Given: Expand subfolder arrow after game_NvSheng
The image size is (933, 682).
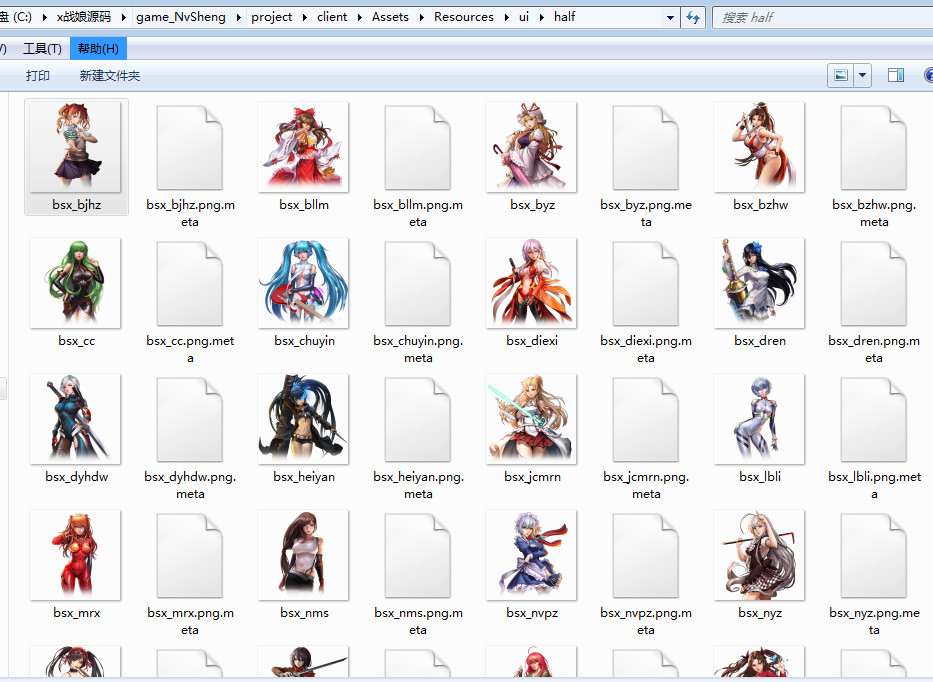Looking at the screenshot, I should coord(239,17).
